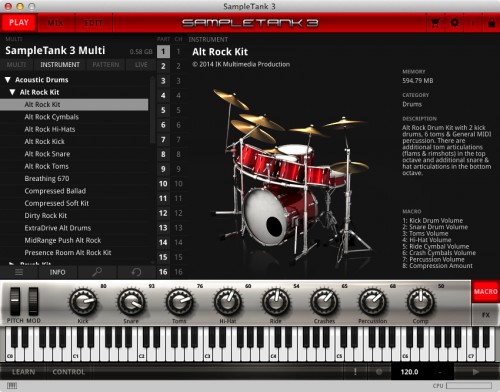Play the C1 key on keyboard
This screenshot has width=500, height=392.
pyautogui.click(x=75, y=356)
